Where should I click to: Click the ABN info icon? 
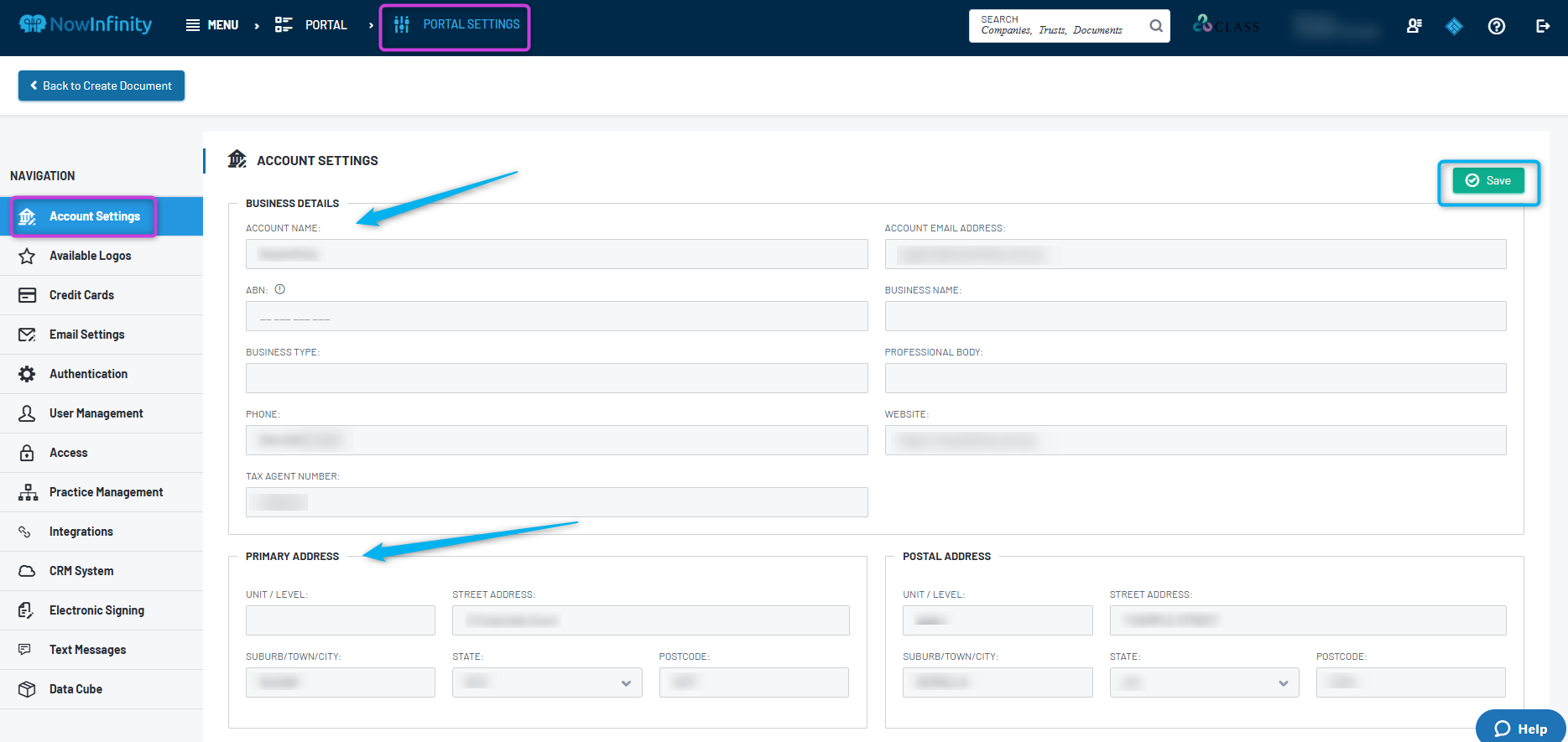pyautogui.click(x=280, y=289)
